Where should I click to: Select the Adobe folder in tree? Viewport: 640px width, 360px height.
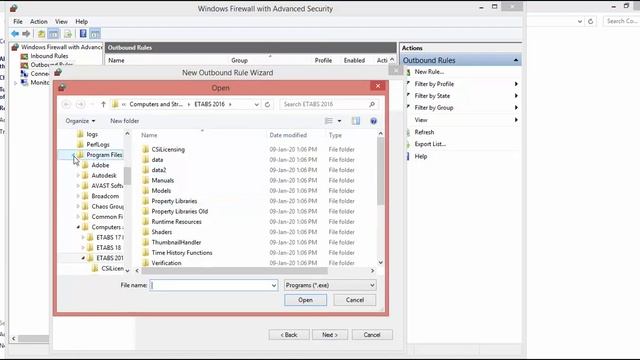(100, 165)
